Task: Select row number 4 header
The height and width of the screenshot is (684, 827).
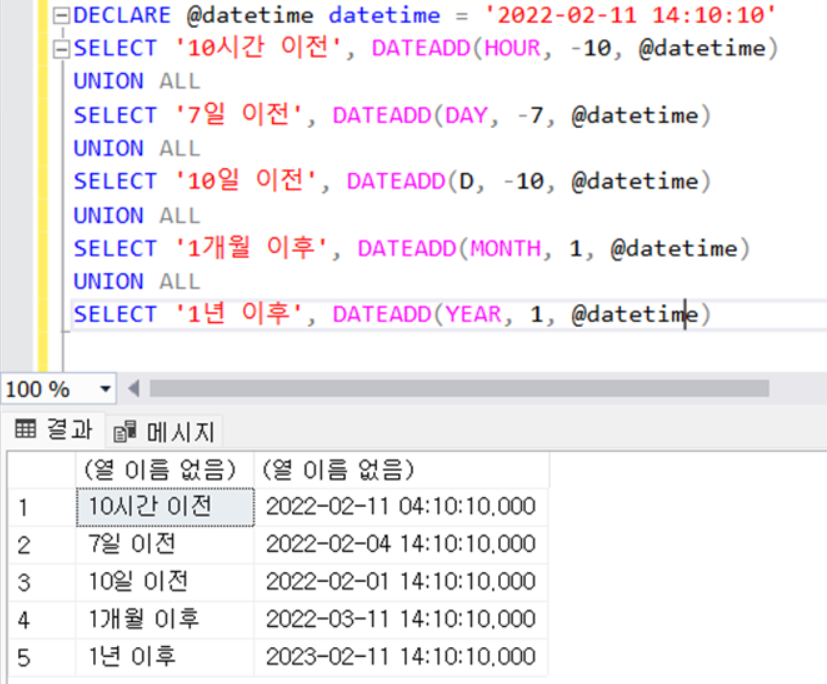Action: (42, 620)
